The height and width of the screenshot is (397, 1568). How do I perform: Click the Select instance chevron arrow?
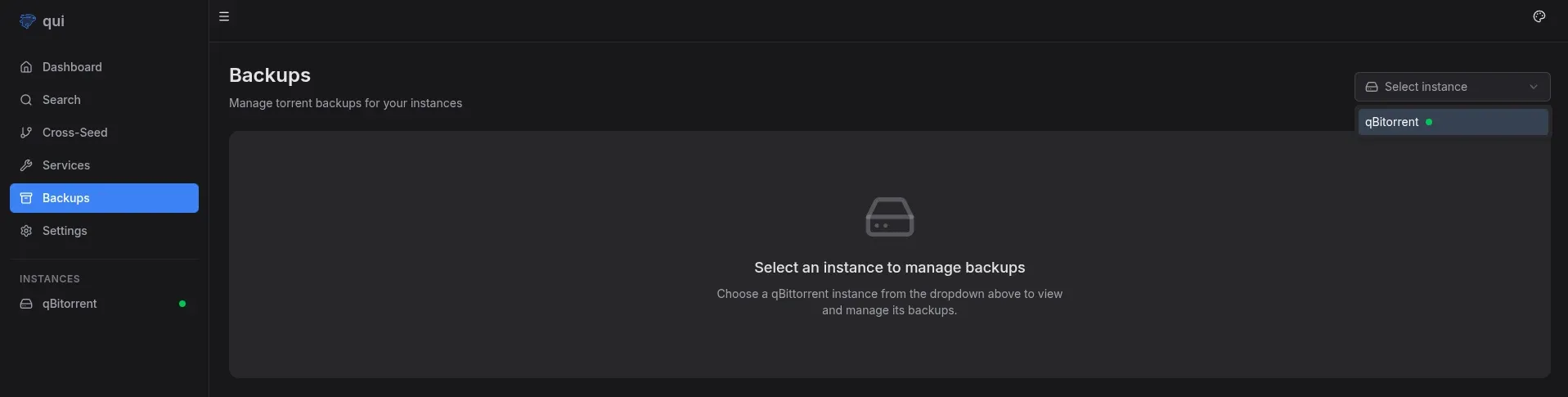point(1533,87)
